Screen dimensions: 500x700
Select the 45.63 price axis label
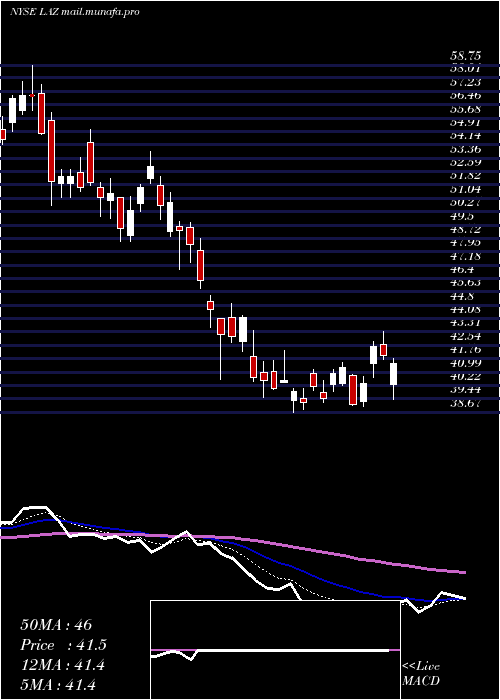[465, 283]
